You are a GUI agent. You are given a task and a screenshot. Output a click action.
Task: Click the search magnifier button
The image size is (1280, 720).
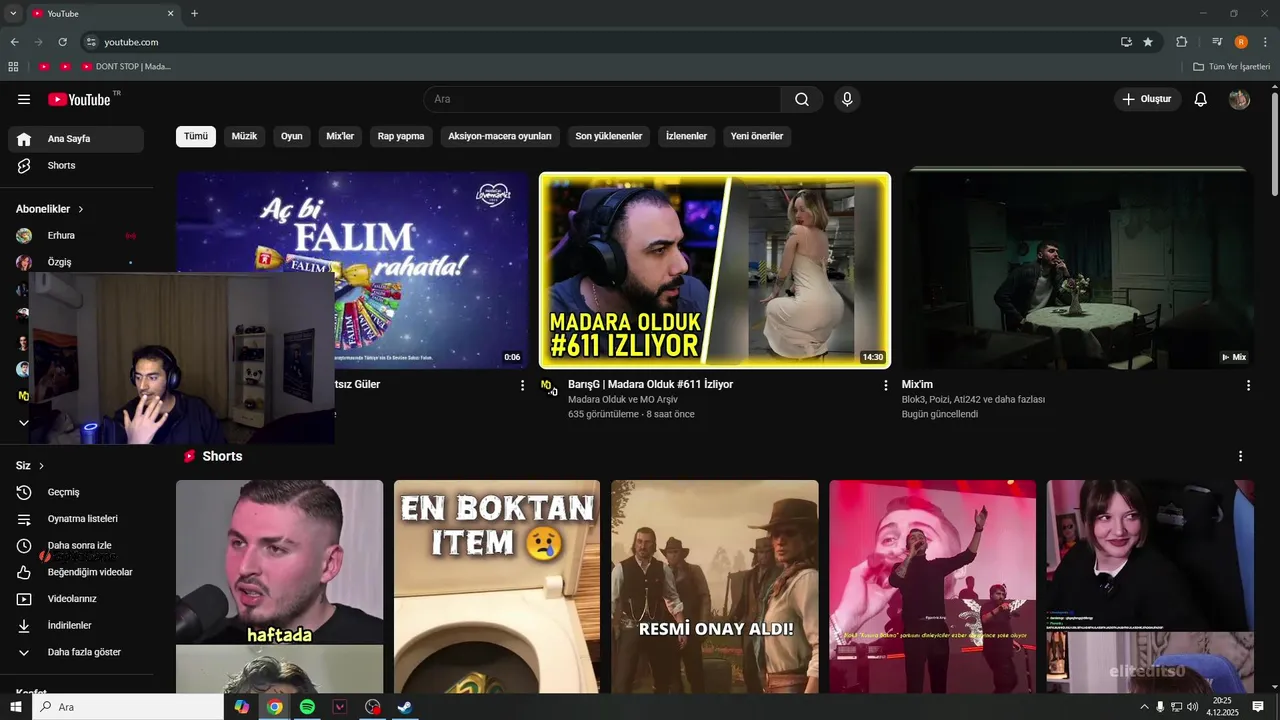point(802,99)
